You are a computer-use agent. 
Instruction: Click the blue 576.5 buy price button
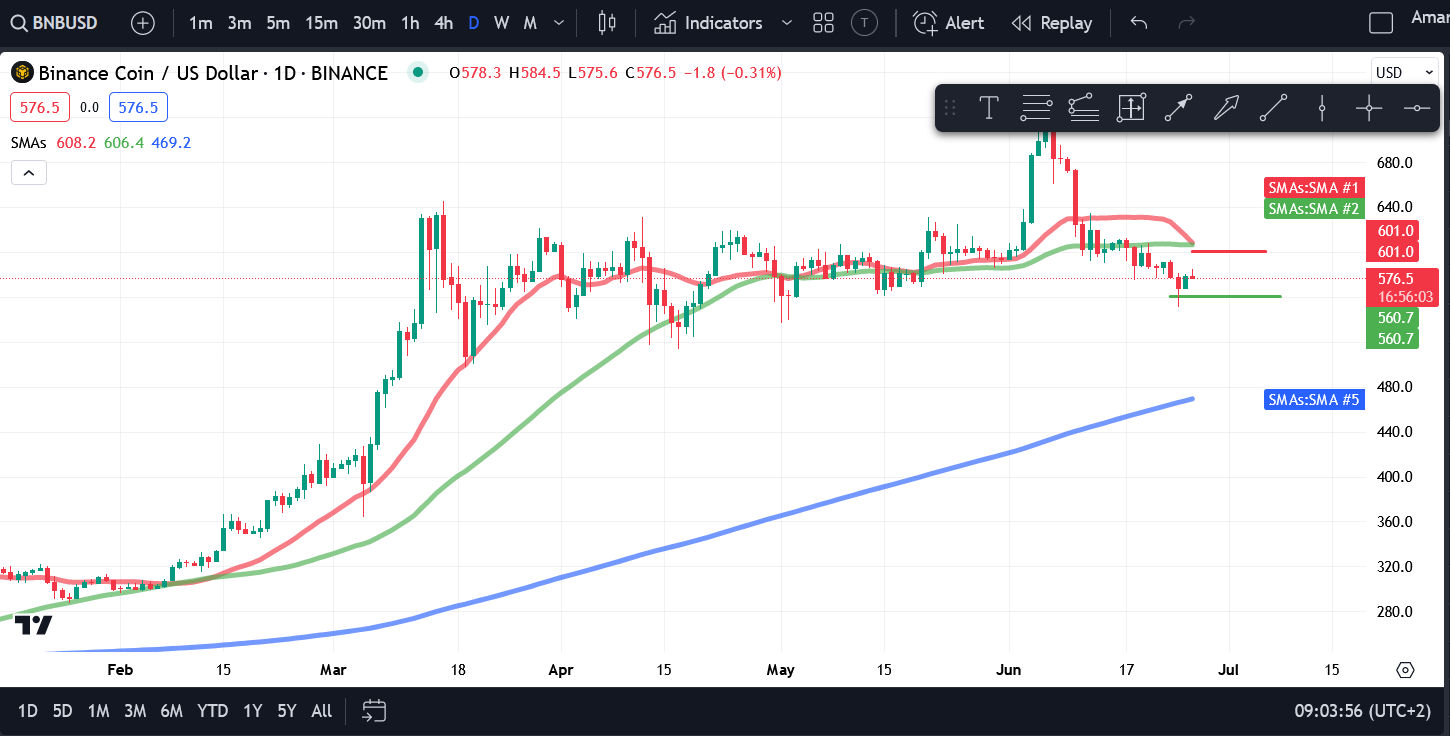[138, 107]
